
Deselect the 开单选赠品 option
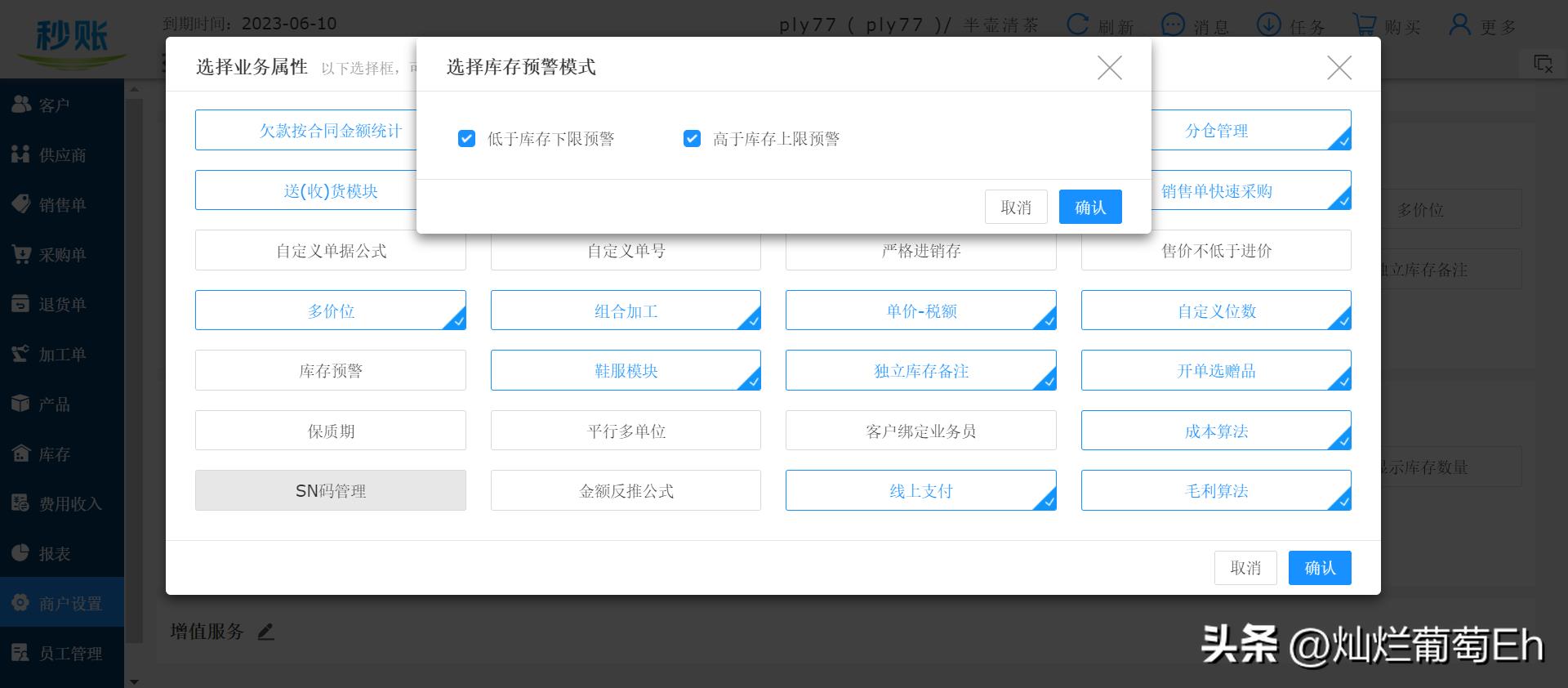(x=1216, y=370)
